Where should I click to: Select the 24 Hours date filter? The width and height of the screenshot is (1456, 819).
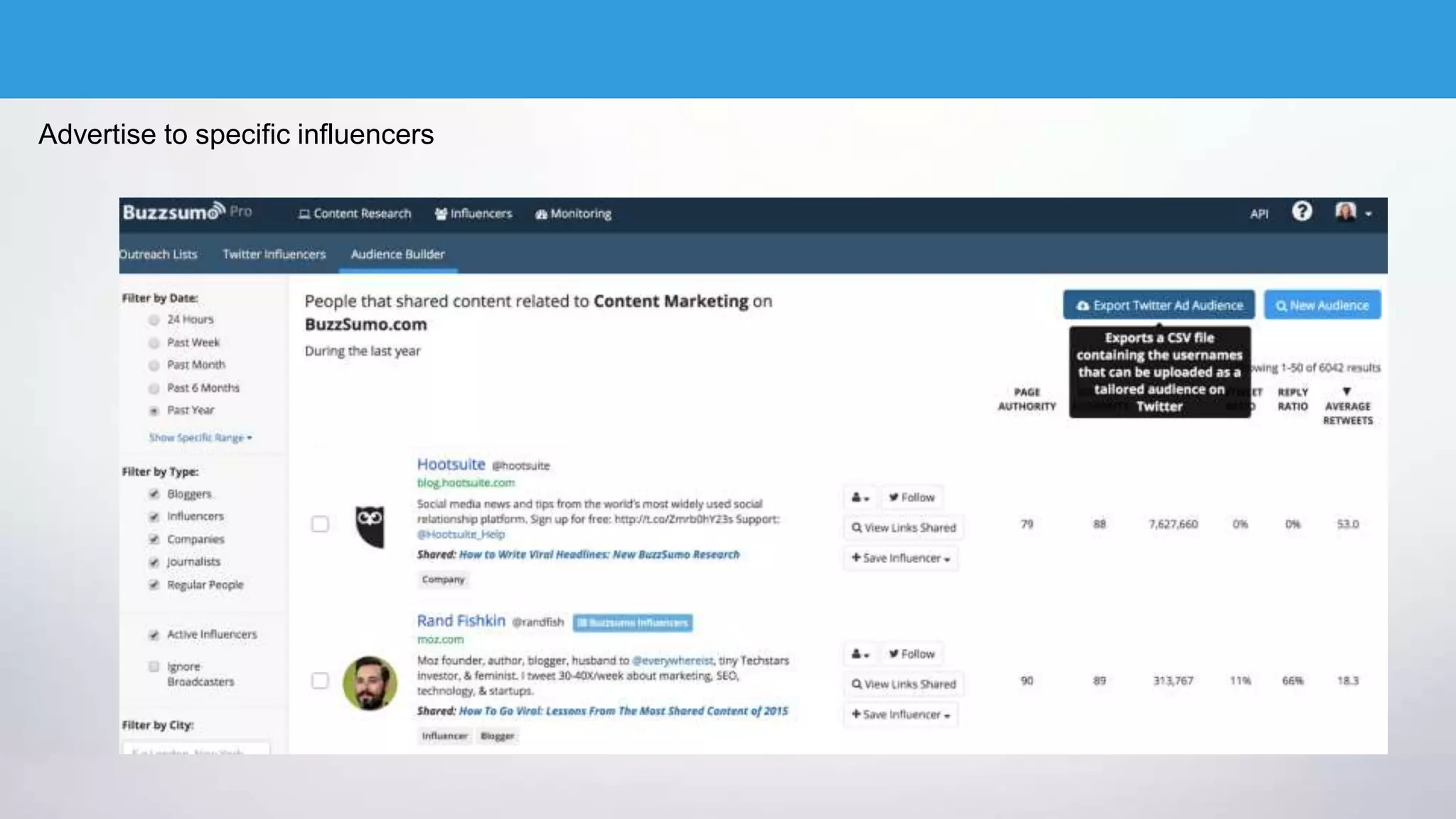click(154, 320)
